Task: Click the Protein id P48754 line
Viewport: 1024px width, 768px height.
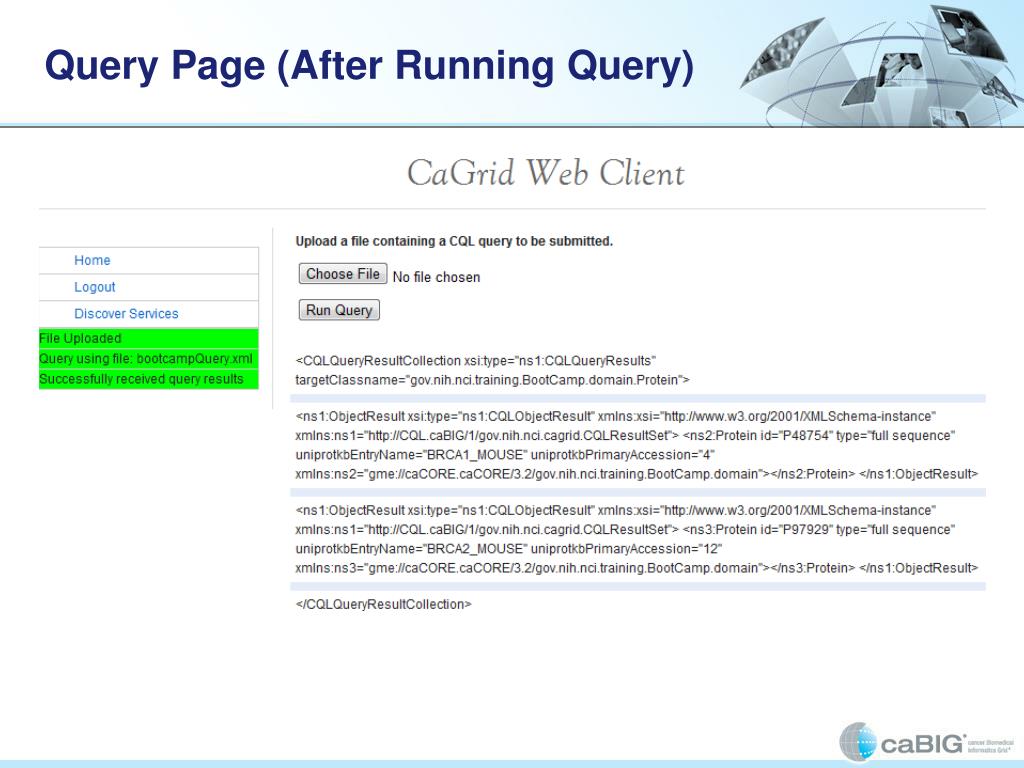Action: click(625, 436)
